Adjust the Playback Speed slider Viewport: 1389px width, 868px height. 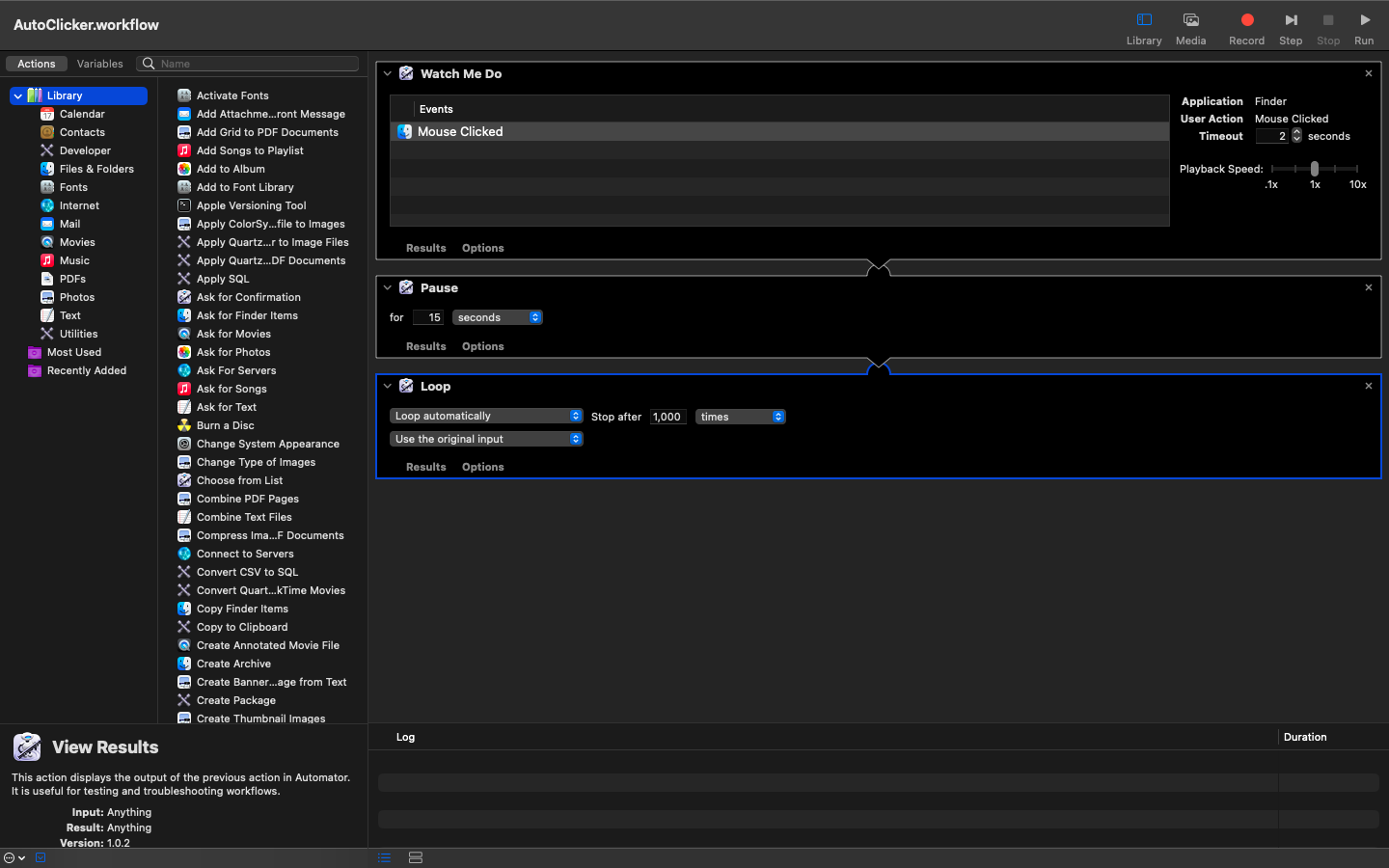click(x=1314, y=169)
